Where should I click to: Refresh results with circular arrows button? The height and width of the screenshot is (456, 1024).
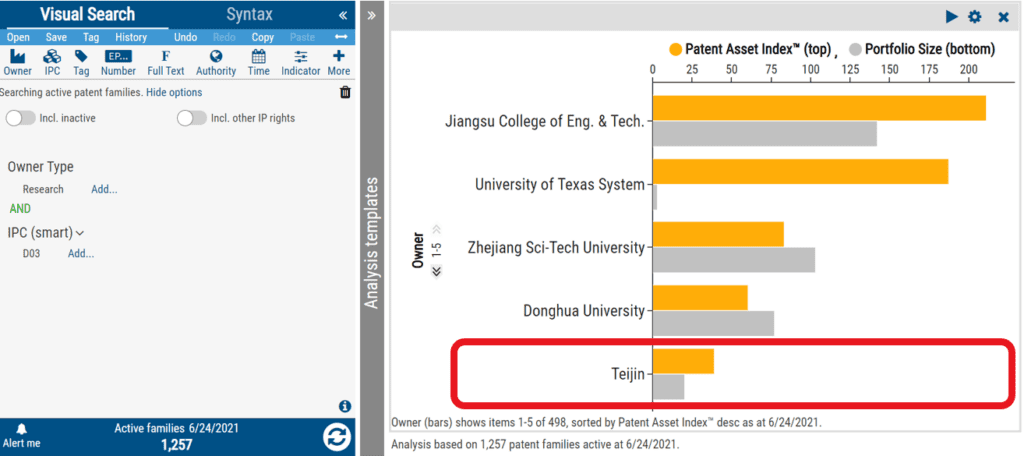pos(337,436)
